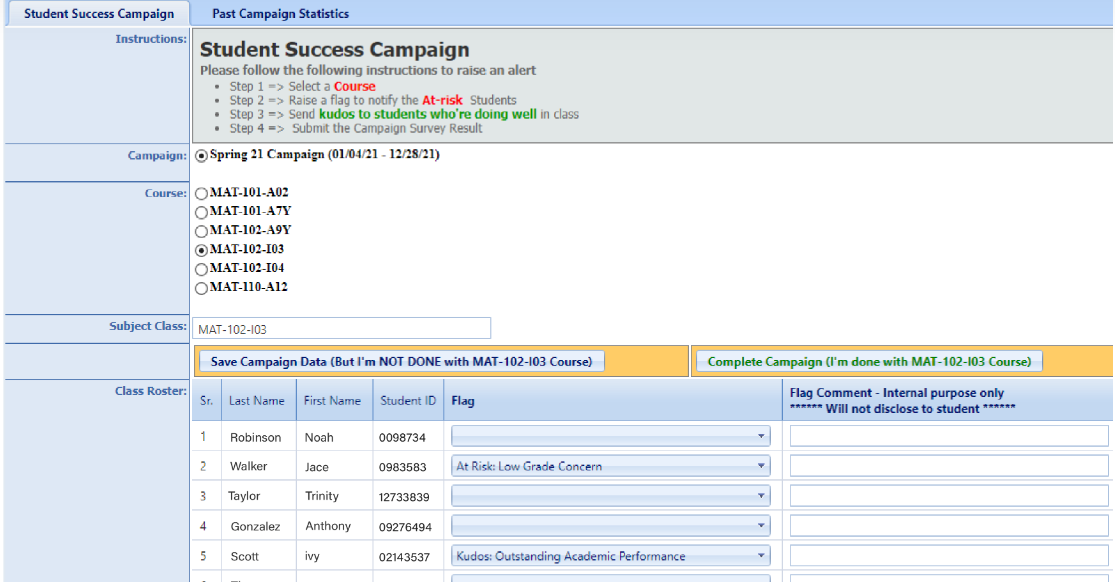
Task: Click the Subject Class text field
Action: pyautogui.click(x=341, y=329)
